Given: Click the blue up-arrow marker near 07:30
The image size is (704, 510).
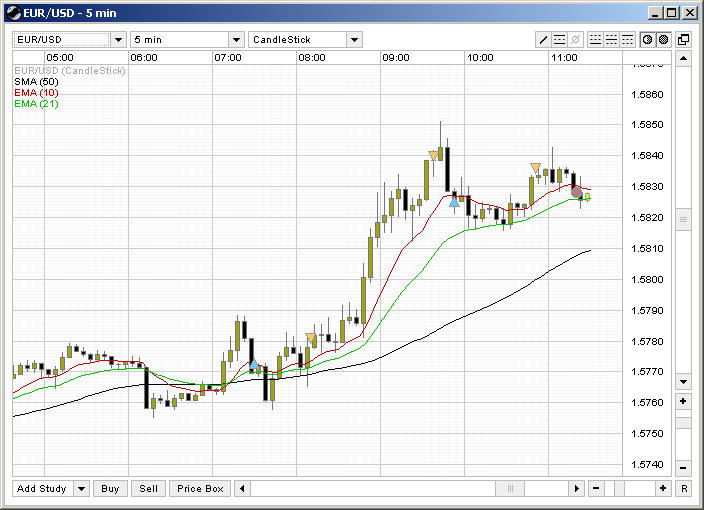Looking at the screenshot, I should (x=254, y=364).
